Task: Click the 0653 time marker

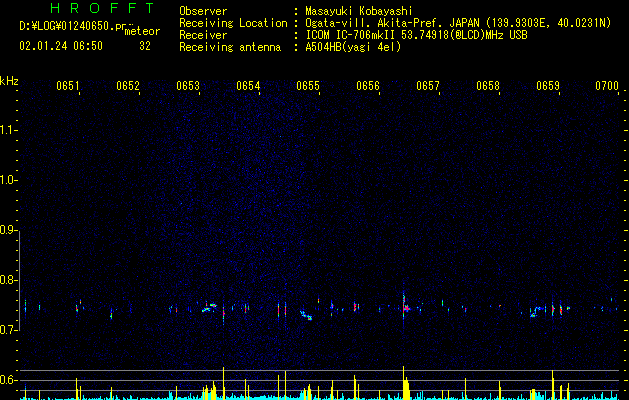Action: tap(188, 85)
